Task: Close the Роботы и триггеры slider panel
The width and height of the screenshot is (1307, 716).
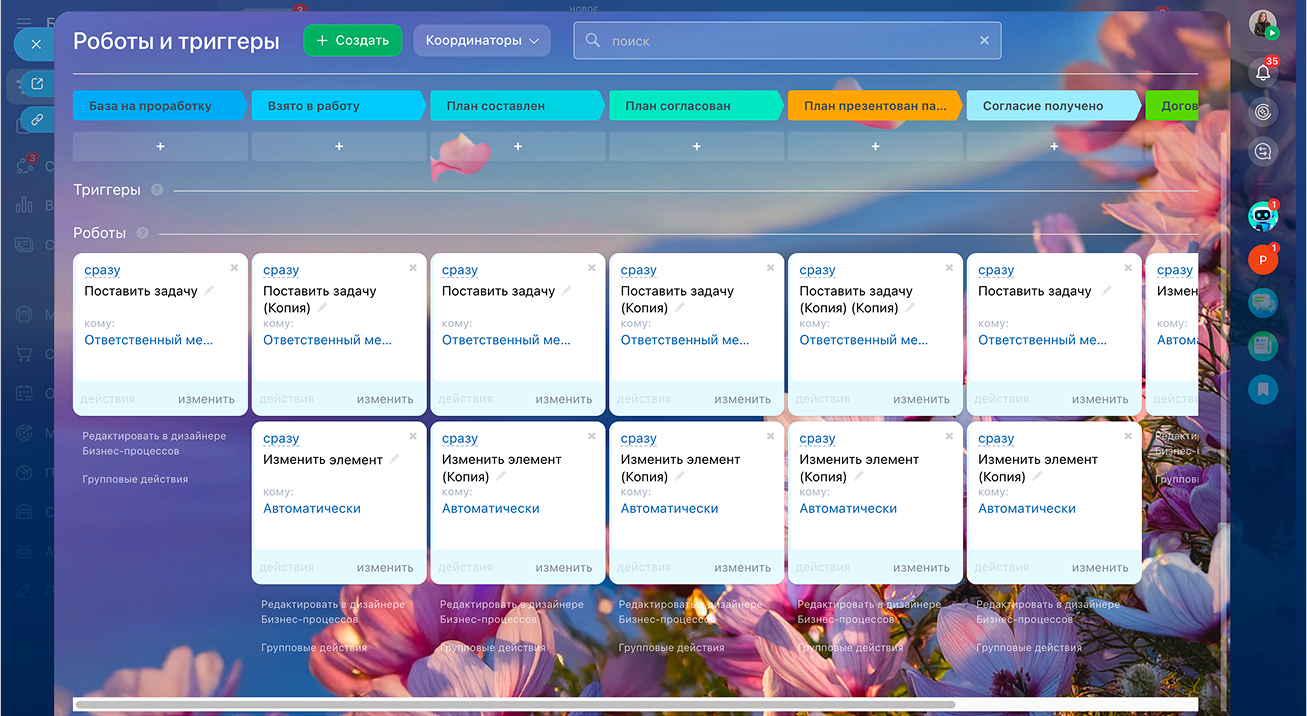Action: 36,44
